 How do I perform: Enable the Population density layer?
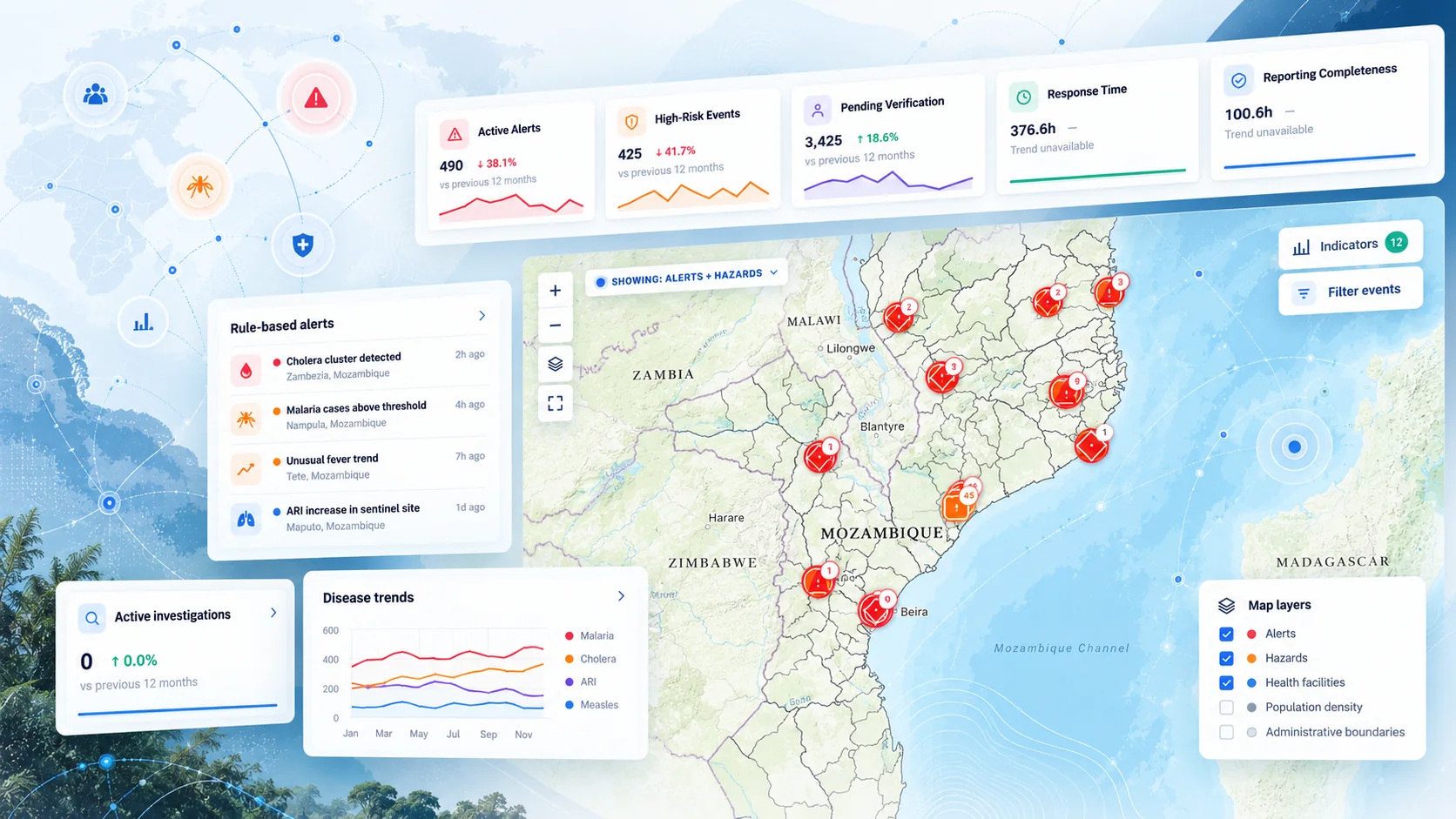click(1226, 708)
